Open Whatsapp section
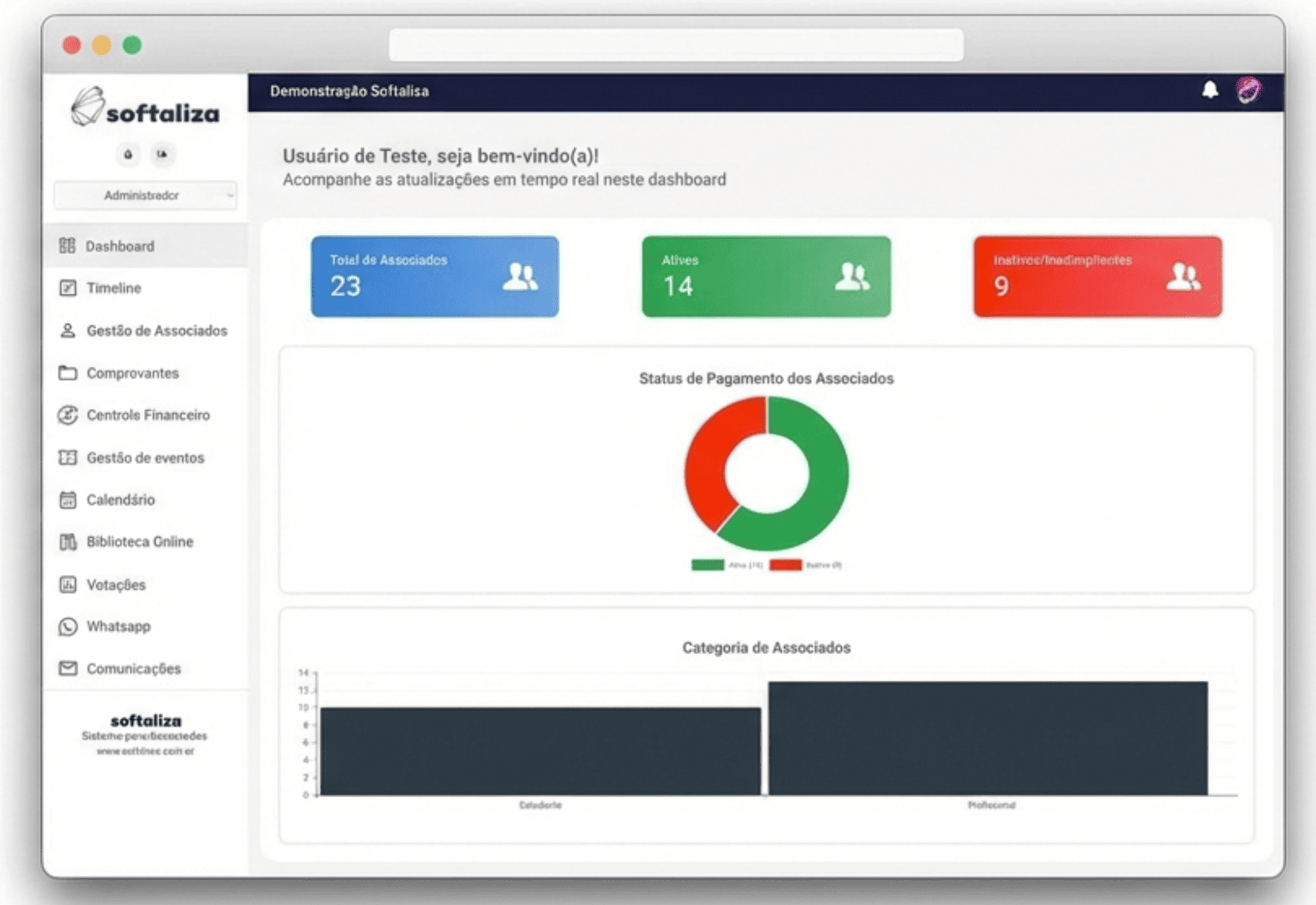Screen dimensions: 1316x905 pyautogui.click(x=145, y=626)
